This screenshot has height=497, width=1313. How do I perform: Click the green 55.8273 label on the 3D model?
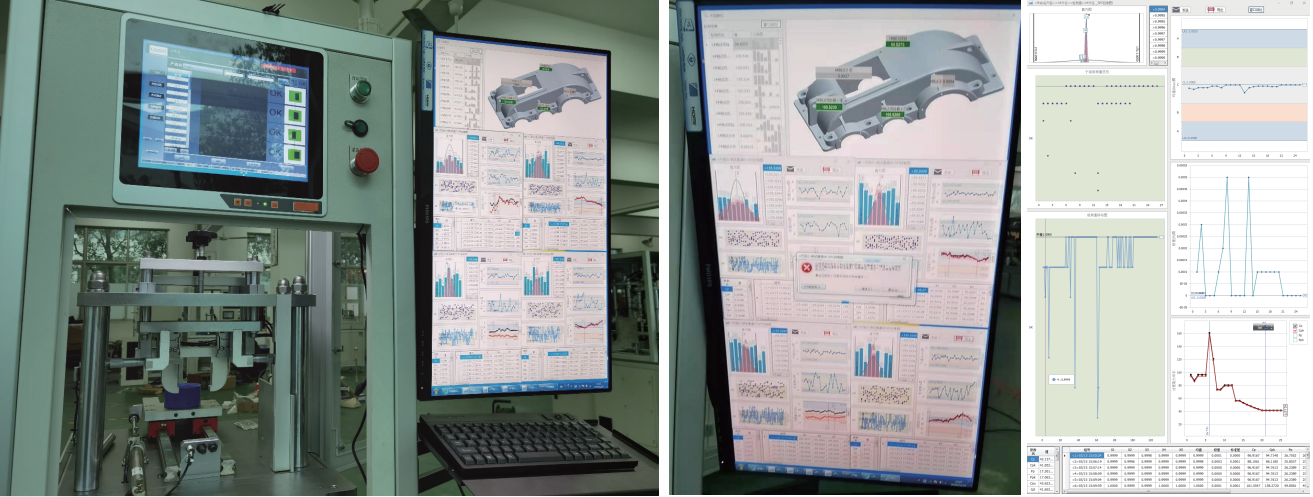point(899,44)
